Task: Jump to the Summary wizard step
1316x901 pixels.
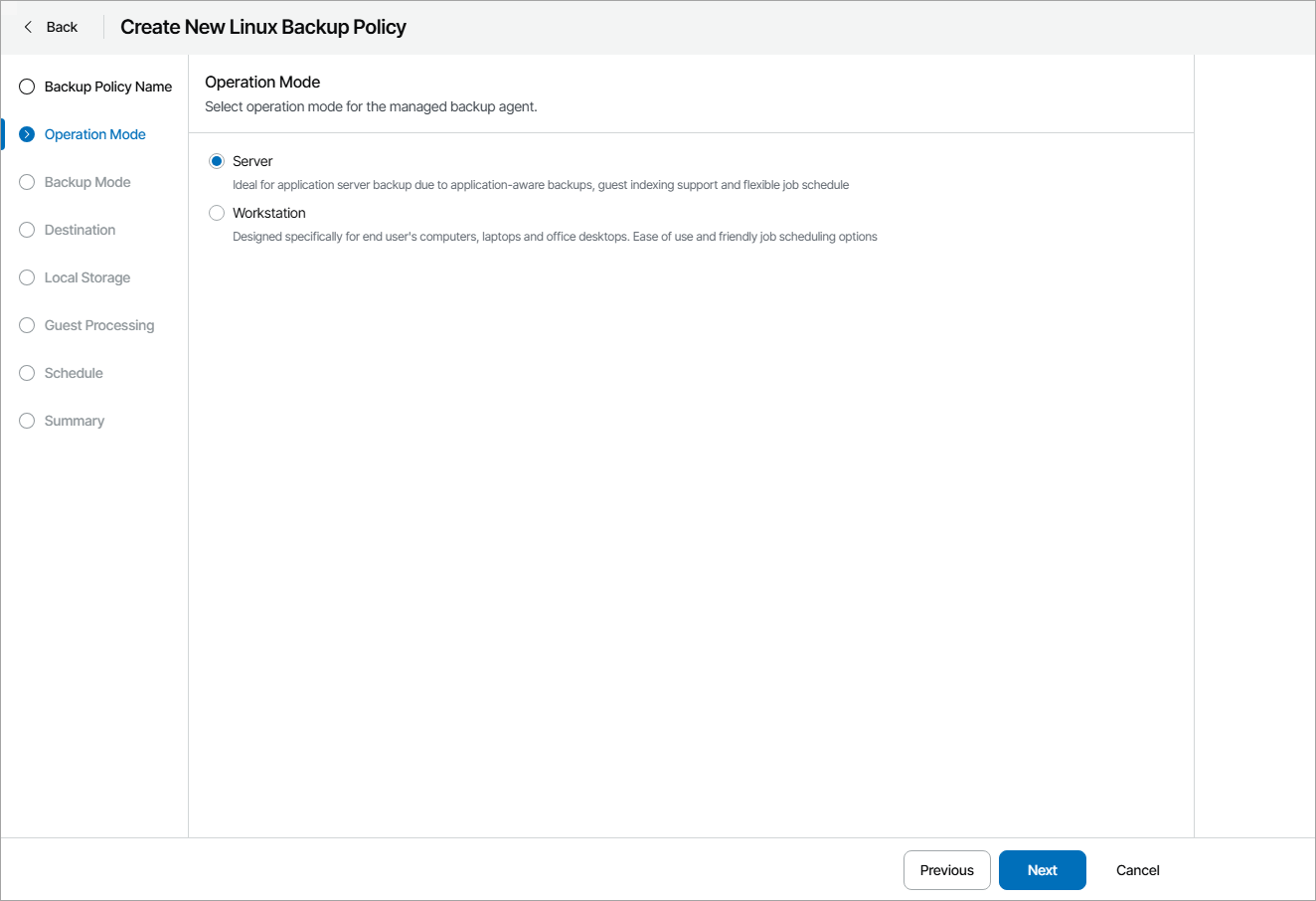Action: pyautogui.click(x=75, y=421)
